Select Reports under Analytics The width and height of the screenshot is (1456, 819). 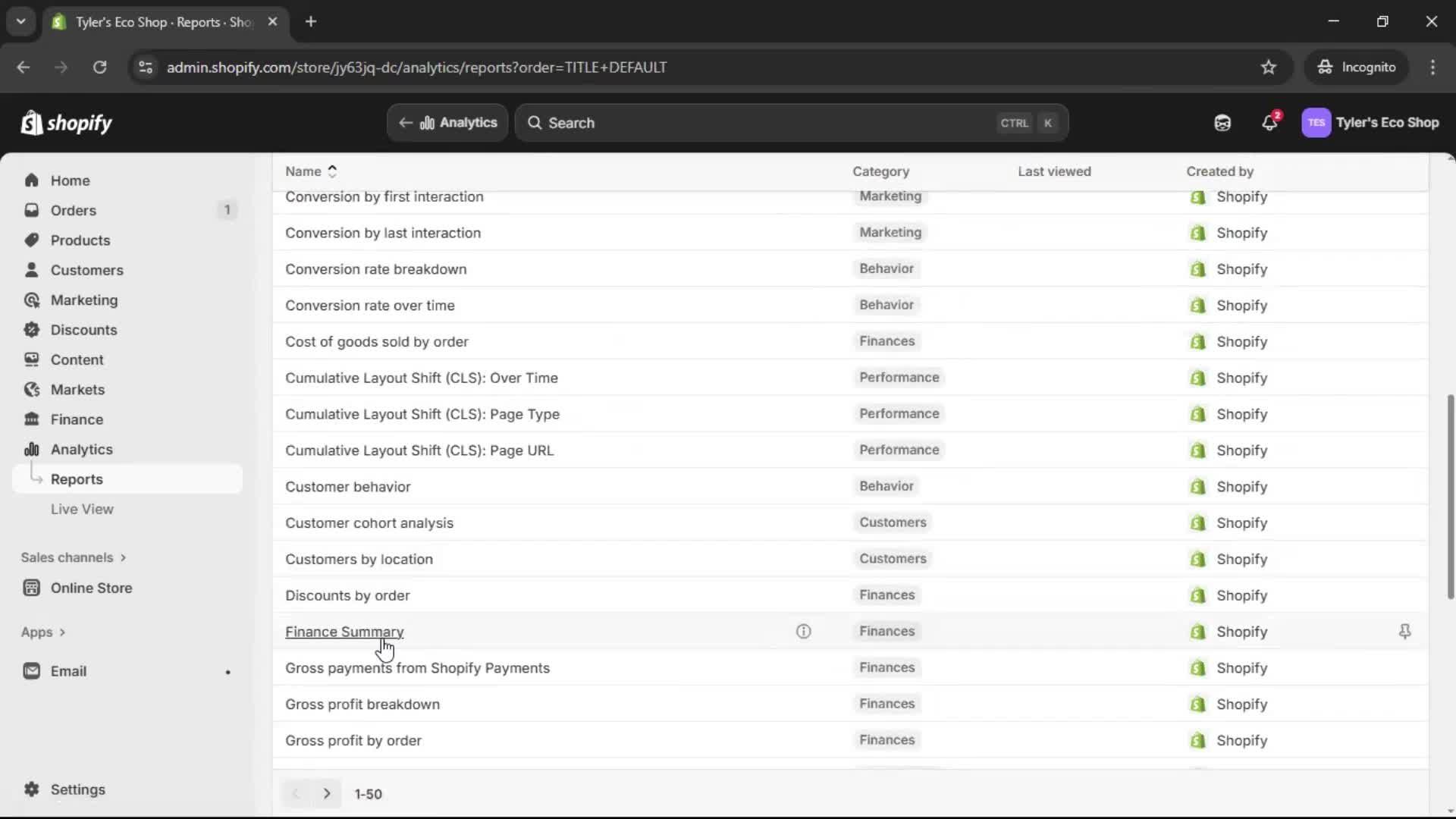(78, 479)
